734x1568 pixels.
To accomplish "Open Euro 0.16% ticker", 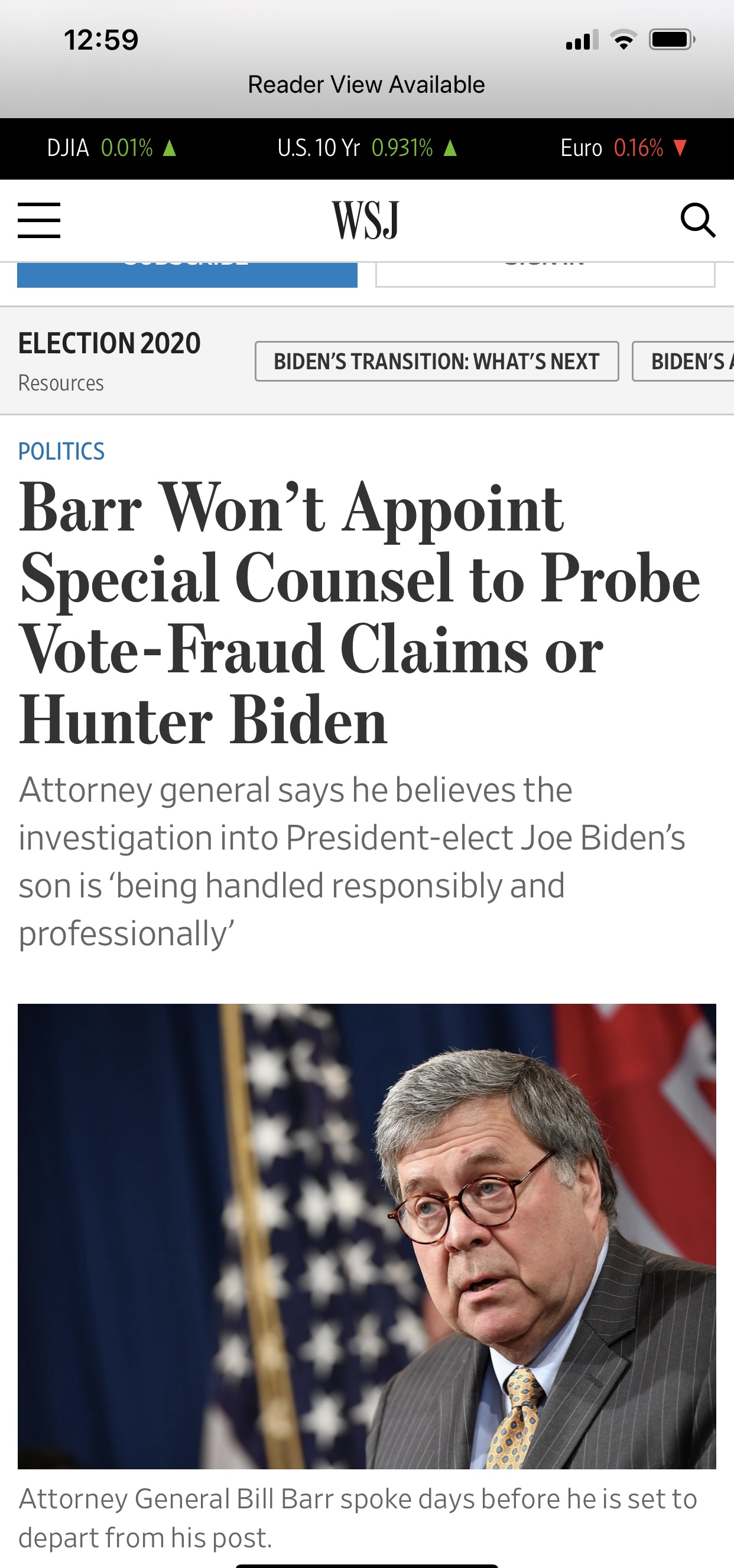I will pos(624,148).
